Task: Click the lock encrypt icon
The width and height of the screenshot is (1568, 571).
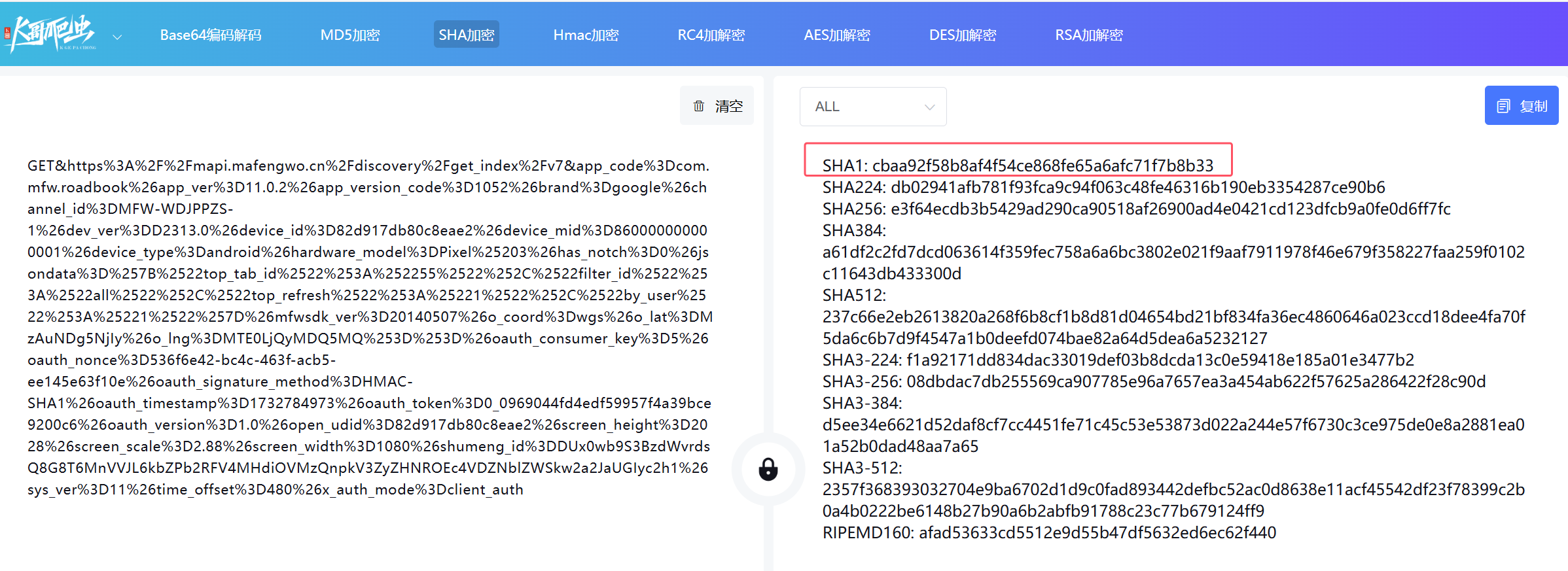Action: (x=768, y=469)
